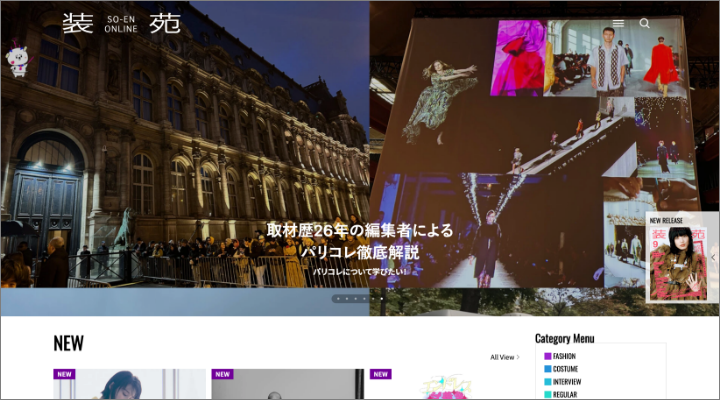
Task: Open the New Release magazine cover
Action: pos(677,262)
